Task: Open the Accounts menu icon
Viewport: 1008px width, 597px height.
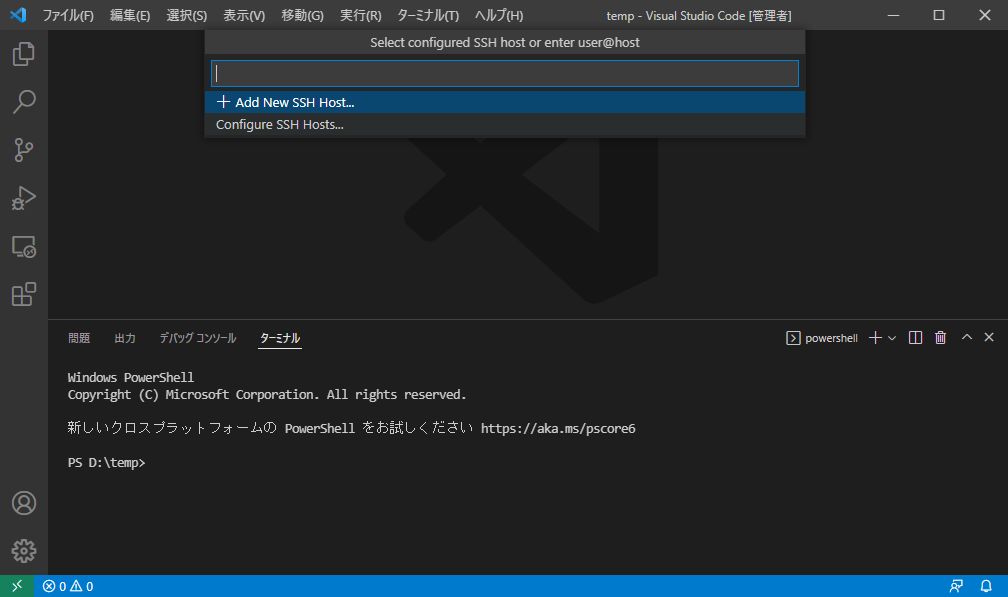Action: pos(24,503)
